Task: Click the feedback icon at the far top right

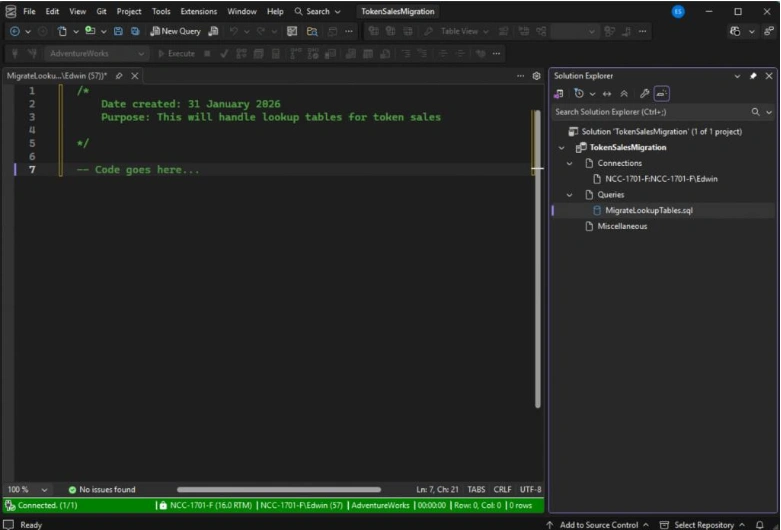Action: pyautogui.click(x=769, y=31)
